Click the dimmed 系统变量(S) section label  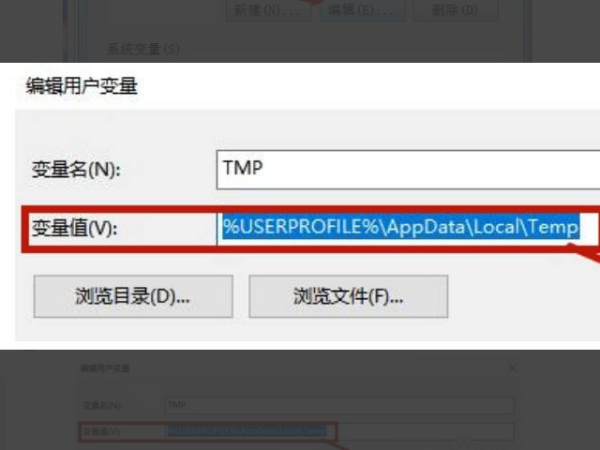[x=143, y=49]
